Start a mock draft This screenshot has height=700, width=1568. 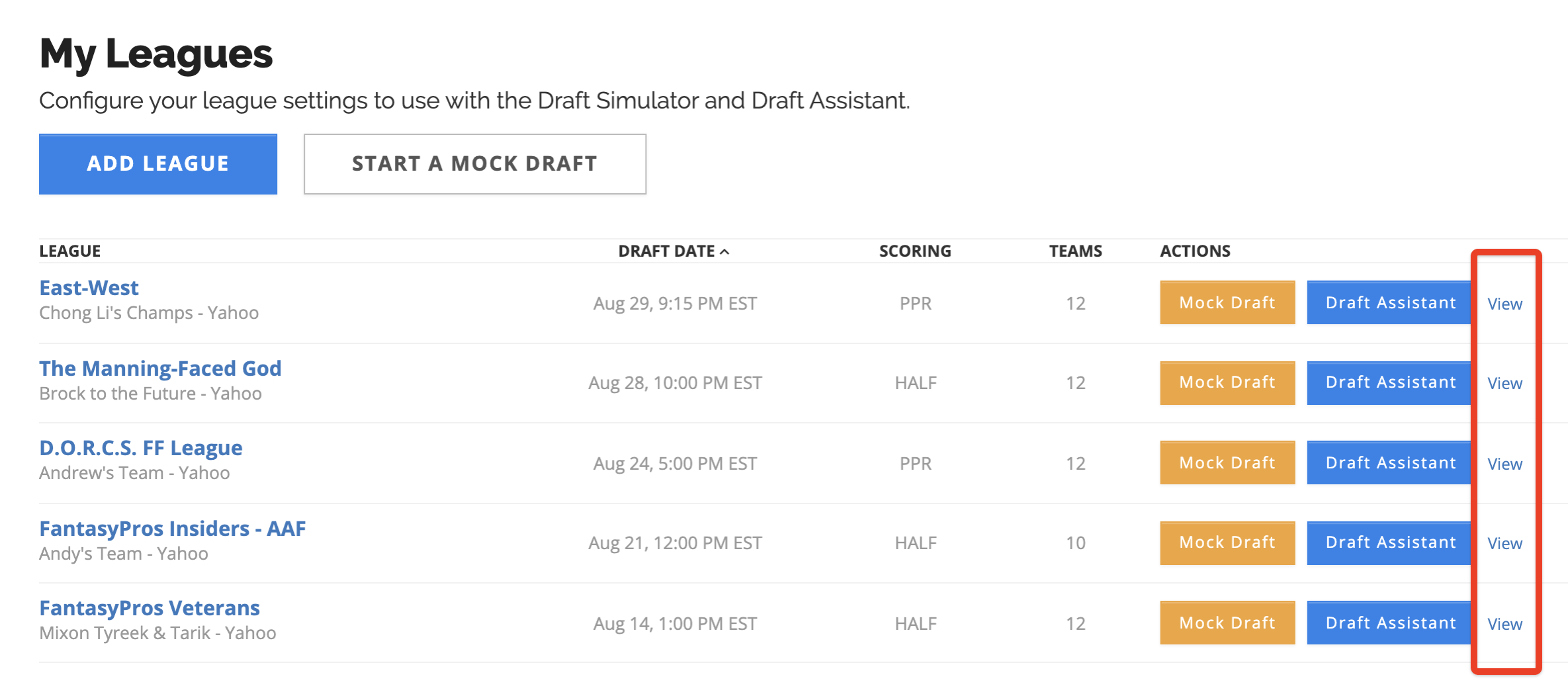pos(474,164)
